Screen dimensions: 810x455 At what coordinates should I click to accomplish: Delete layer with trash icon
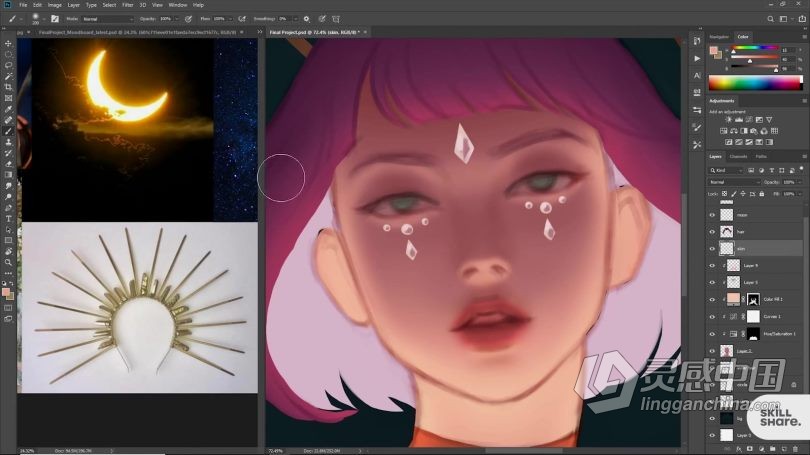pyautogui.click(x=795, y=449)
